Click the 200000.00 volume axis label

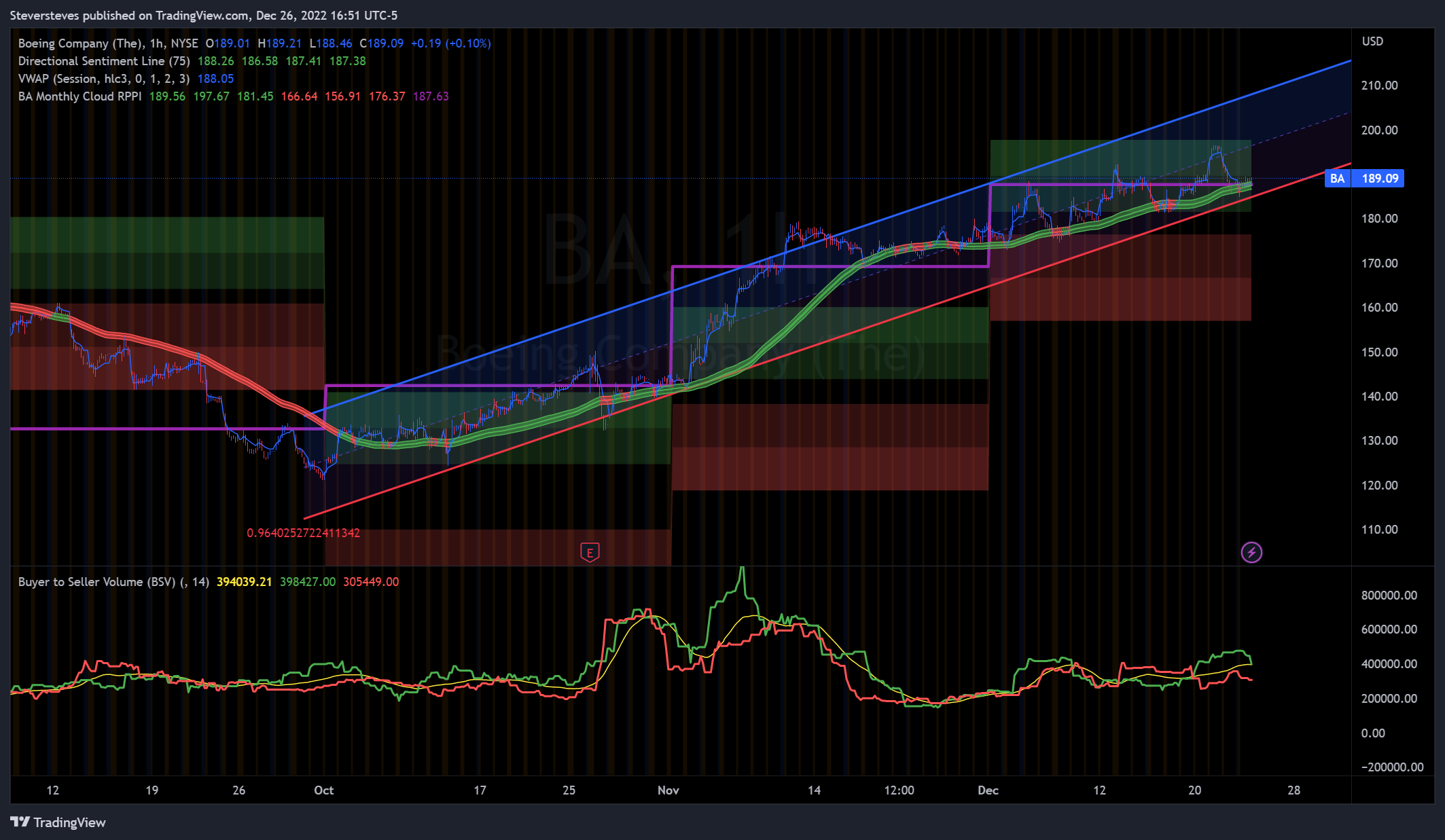coord(1389,699)
